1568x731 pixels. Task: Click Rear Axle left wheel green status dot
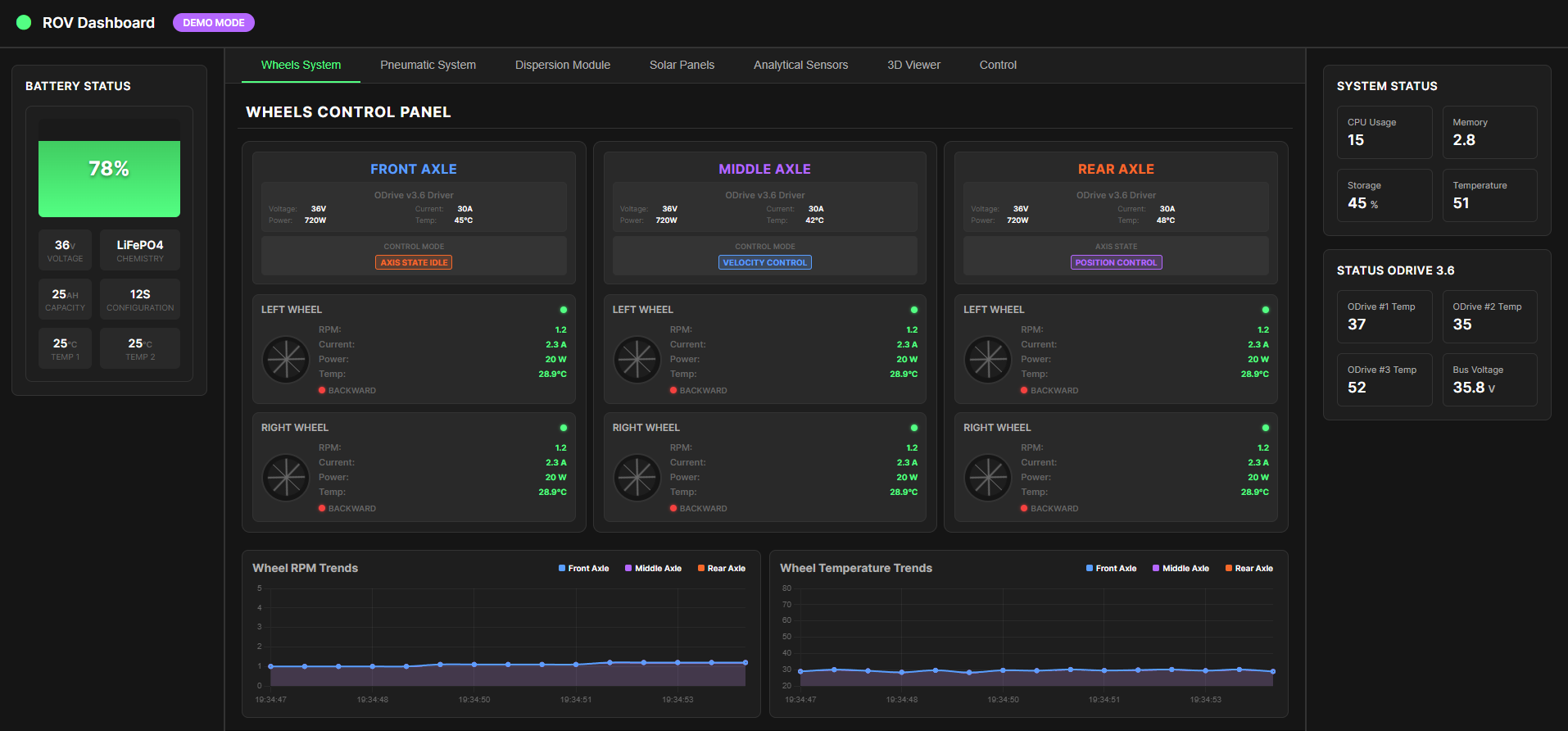click(1265, 310)
